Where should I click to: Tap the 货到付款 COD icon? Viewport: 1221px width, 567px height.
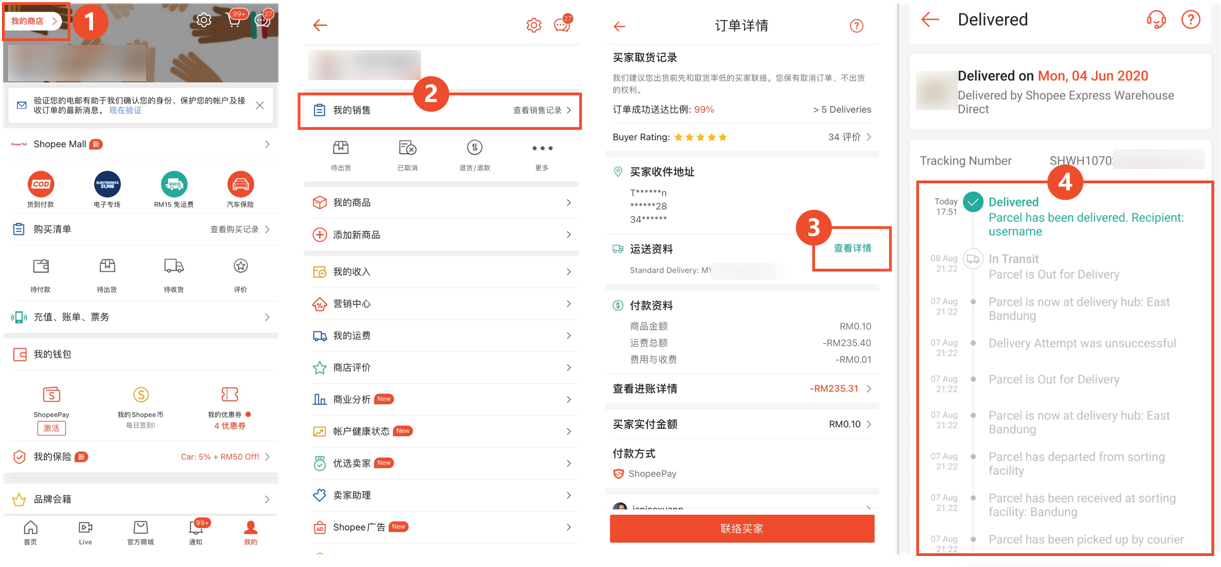click(x=41, y=184)
